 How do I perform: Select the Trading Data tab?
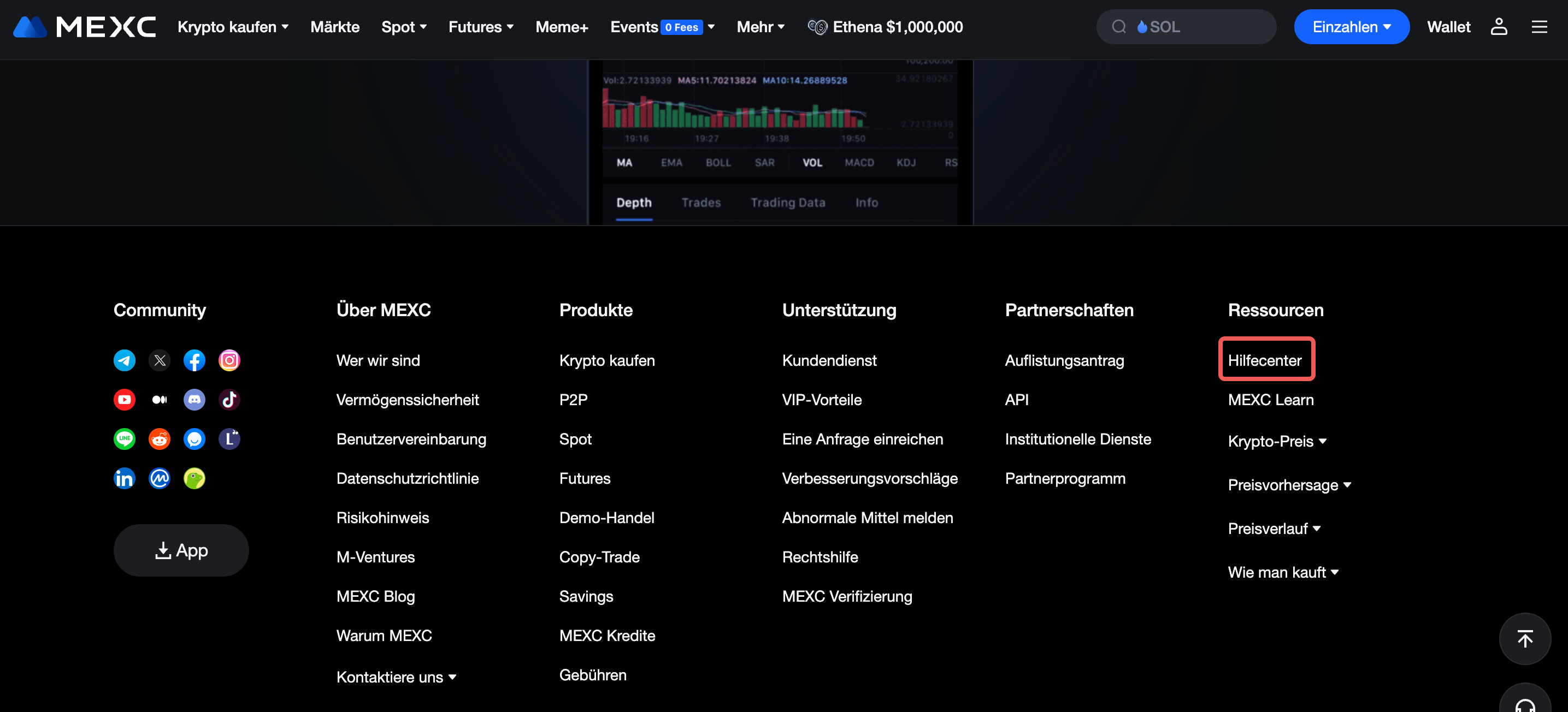point(788,203)
